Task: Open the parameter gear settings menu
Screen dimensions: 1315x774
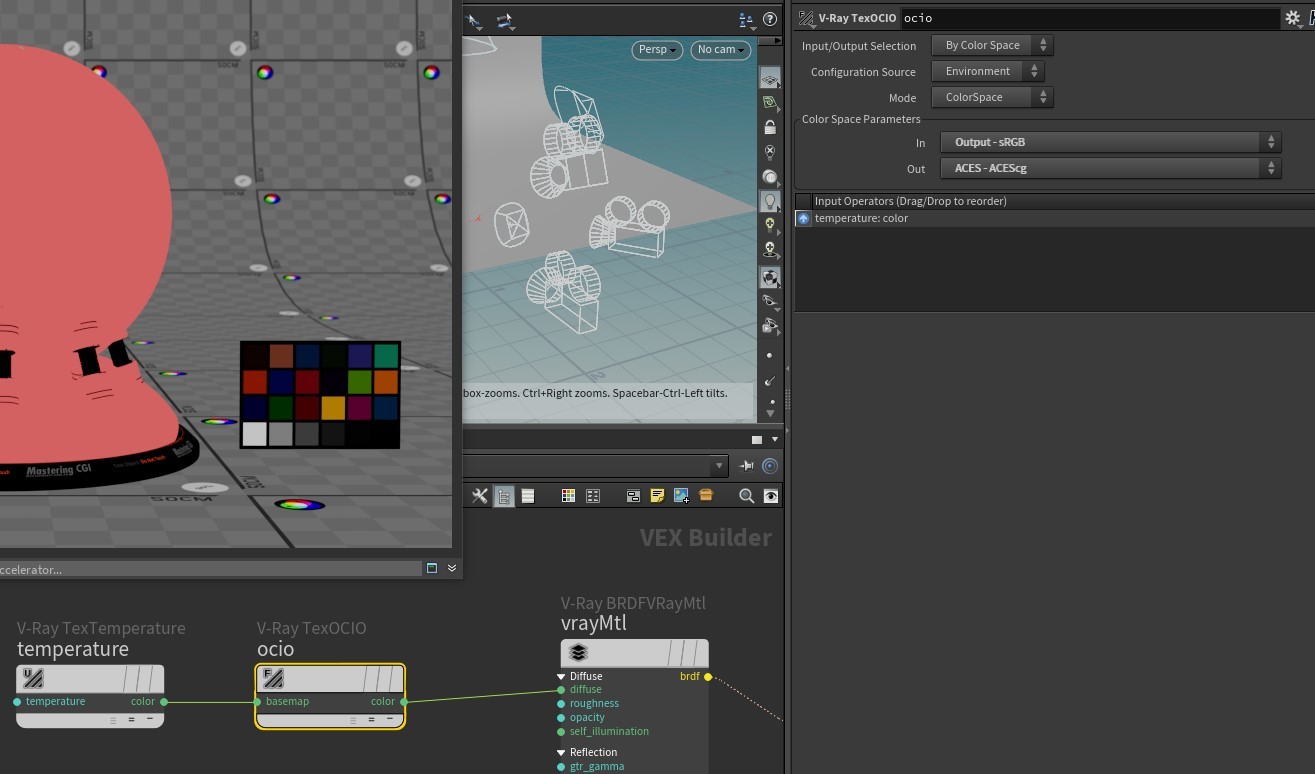Action: pyautogui.click(x=1291, y=18)
